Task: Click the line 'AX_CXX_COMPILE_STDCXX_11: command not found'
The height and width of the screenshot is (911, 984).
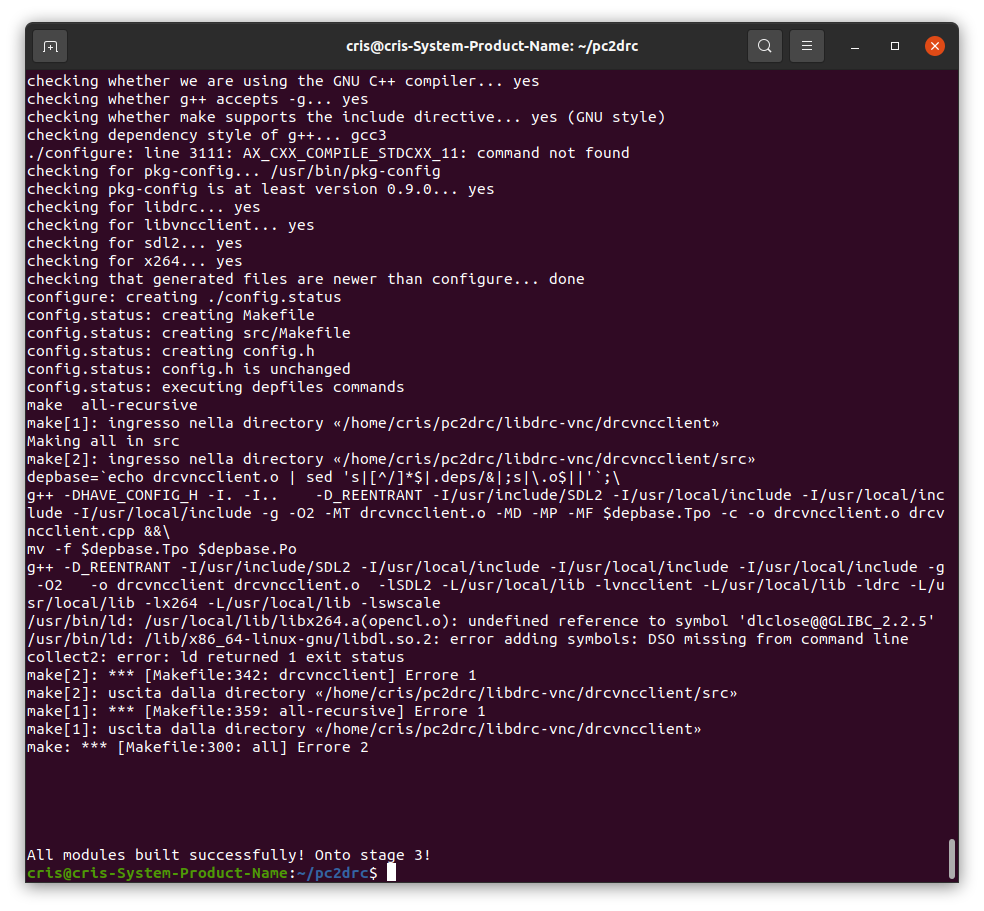Action: tap(328, 153)
